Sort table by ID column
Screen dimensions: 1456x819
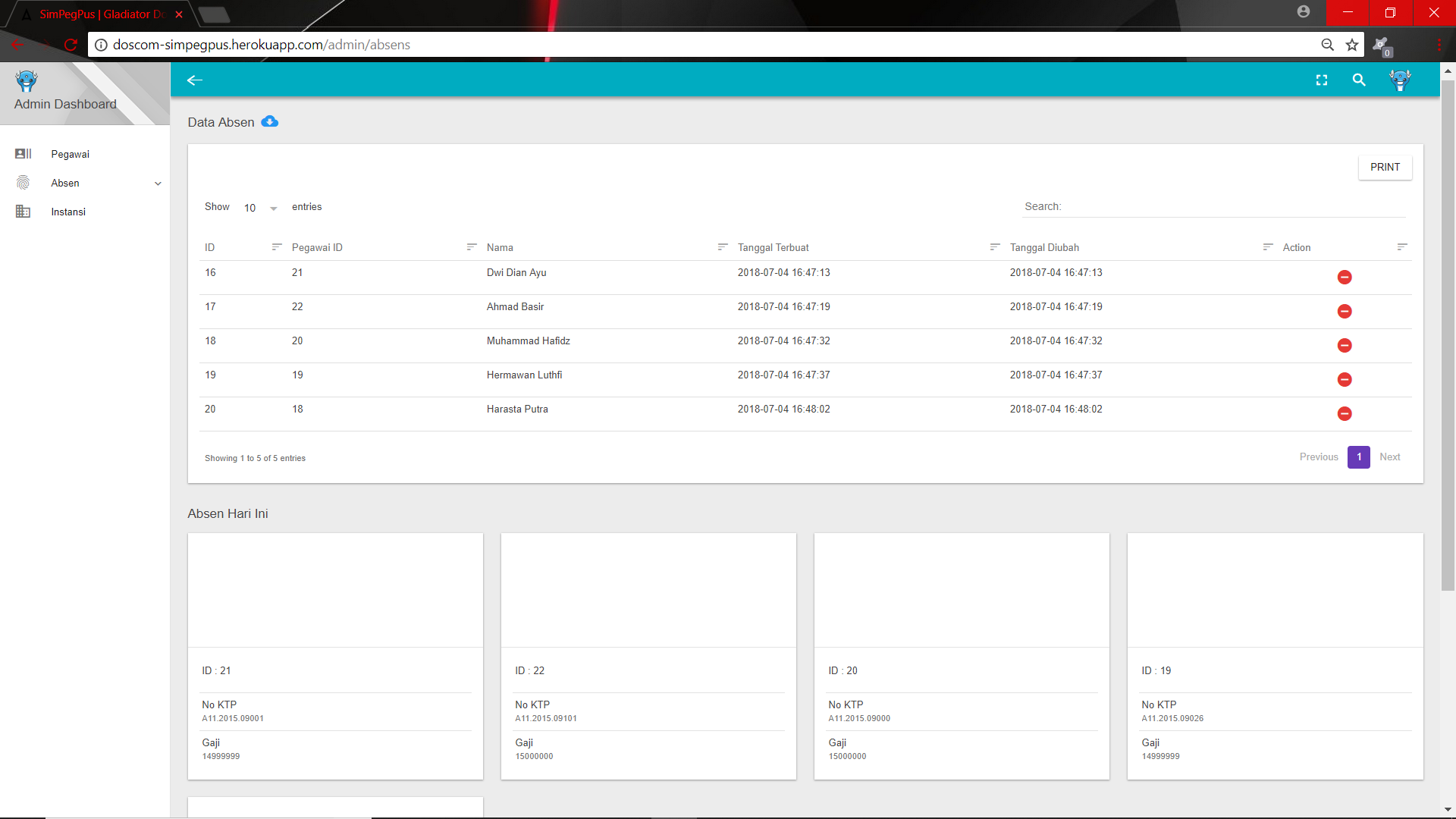click(210, 248)
